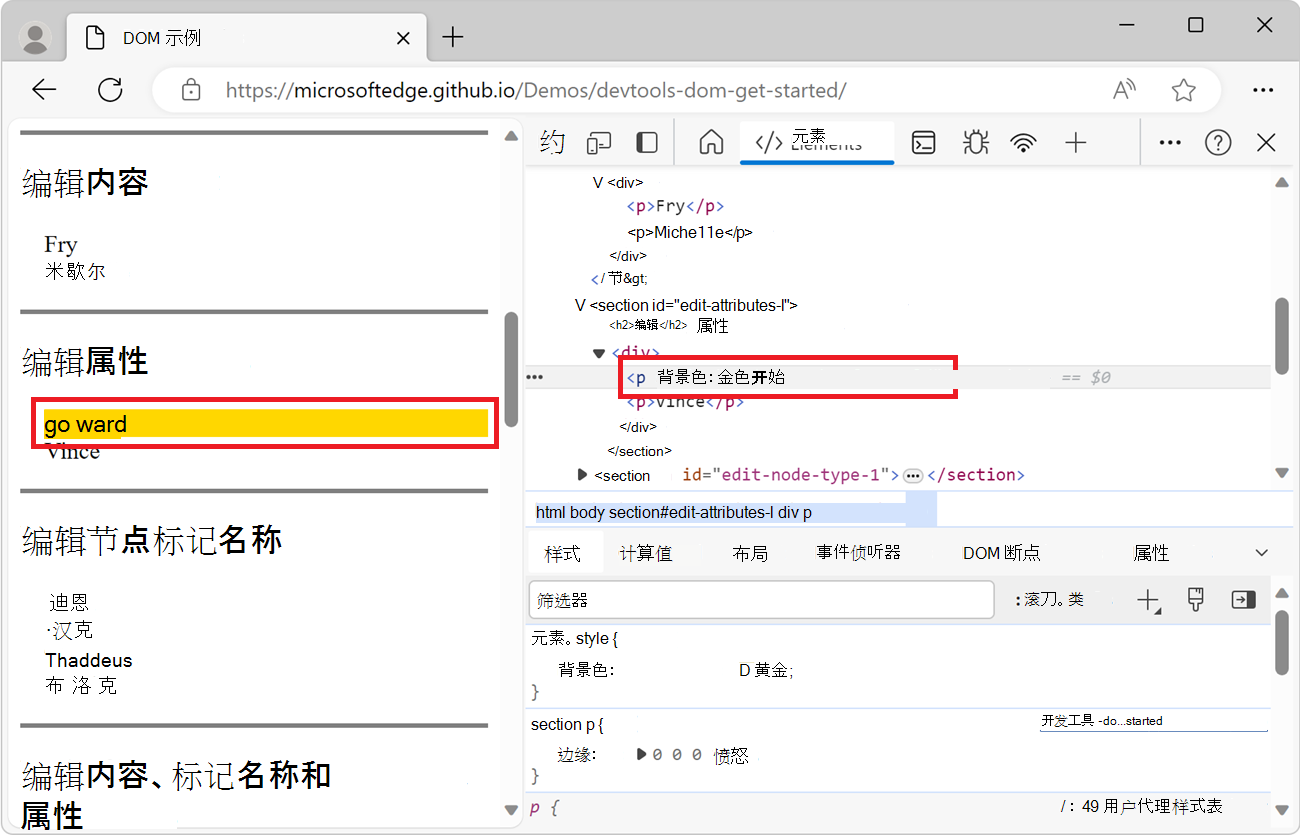Viewport: 1300px width, 835px height.
Task: Click the Thaddeus text on page
Action: 89,660
